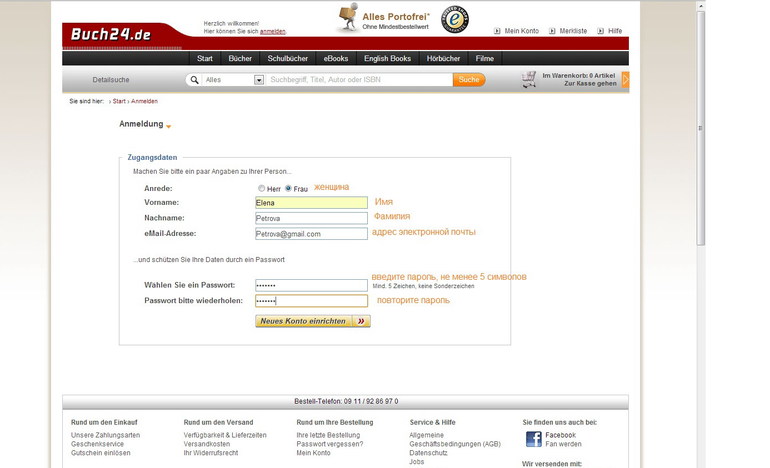Image resolution: width=770 pixels, height=468 pixels.
Task: Click the Anmeldung heading arrow
Action: (168, 126)
